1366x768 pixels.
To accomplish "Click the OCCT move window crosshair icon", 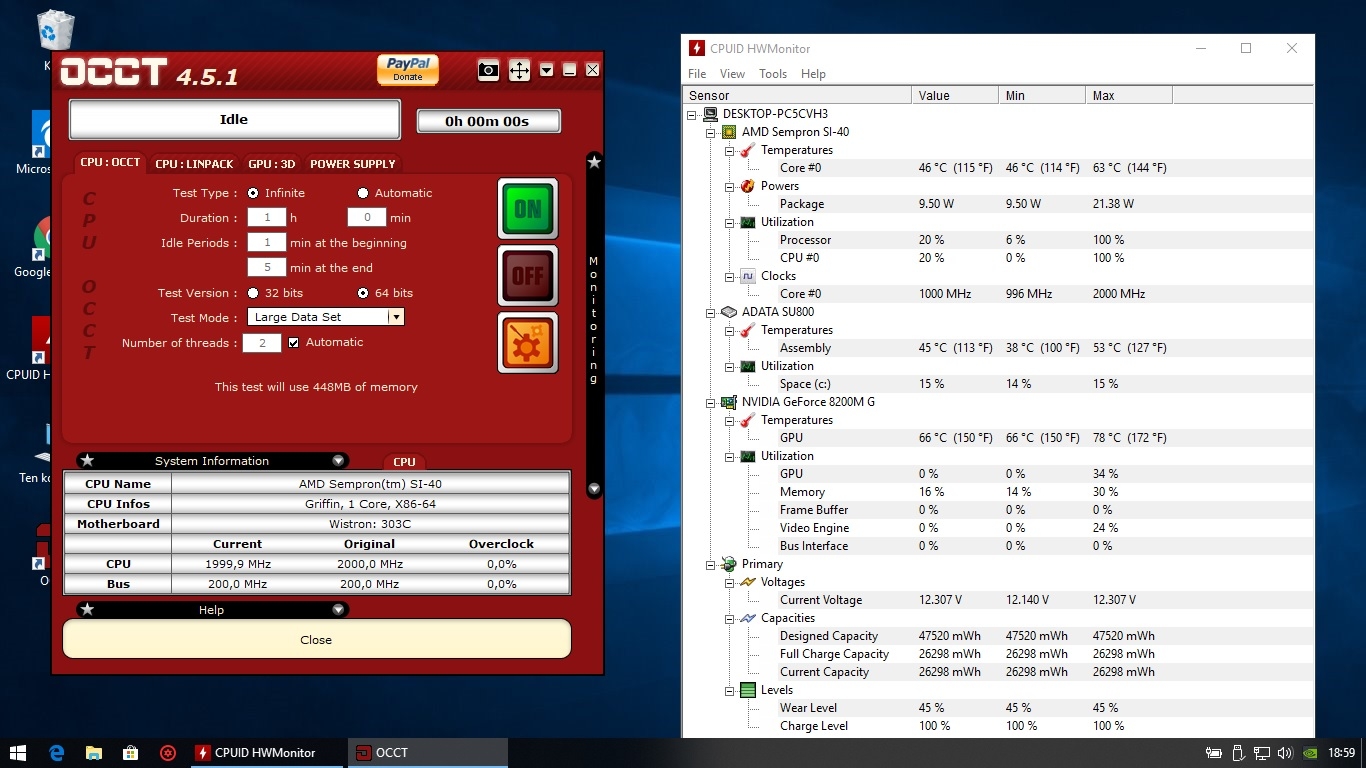I will pyautogui.click(x=519, y=70).
